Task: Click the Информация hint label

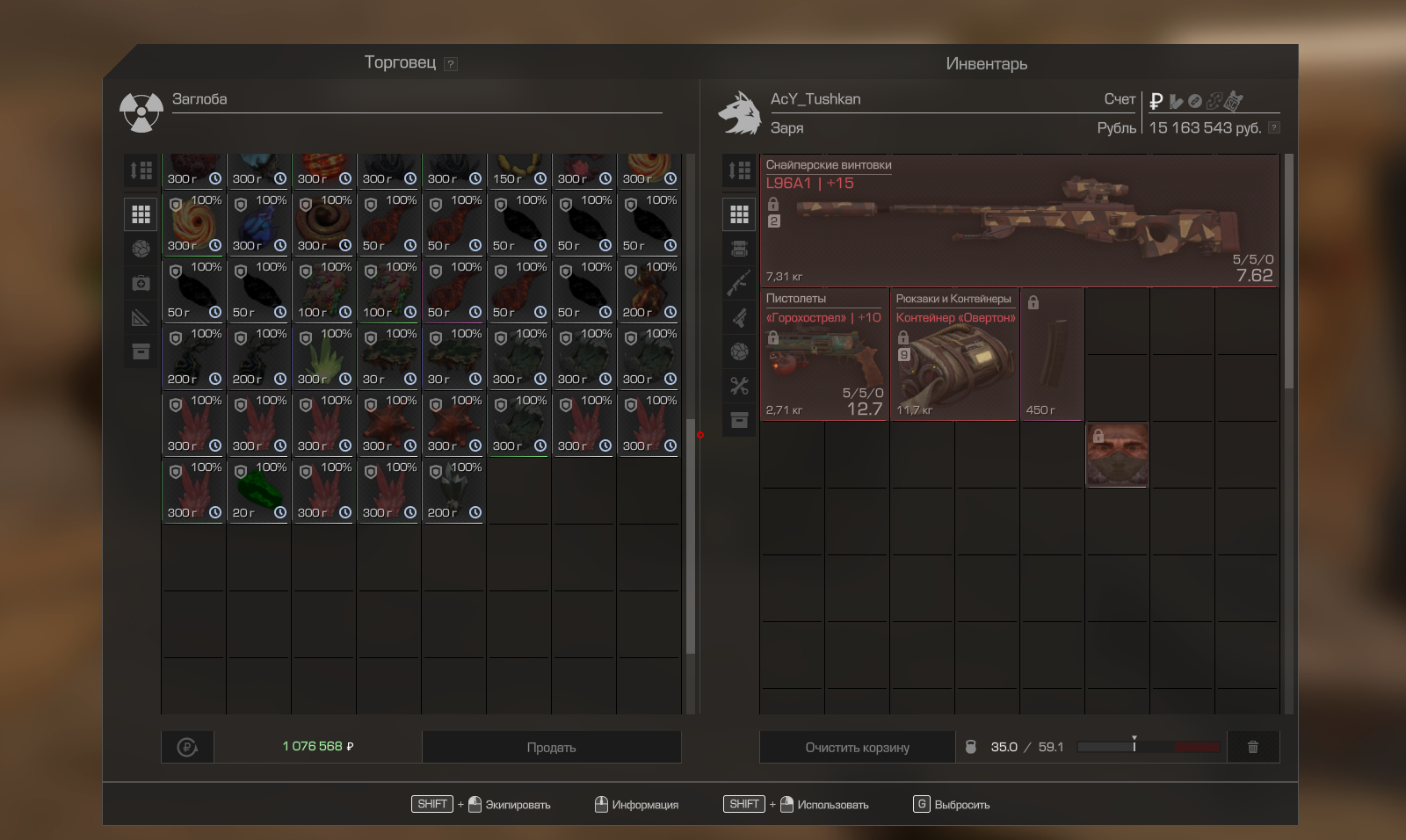Action: point(645,805)
